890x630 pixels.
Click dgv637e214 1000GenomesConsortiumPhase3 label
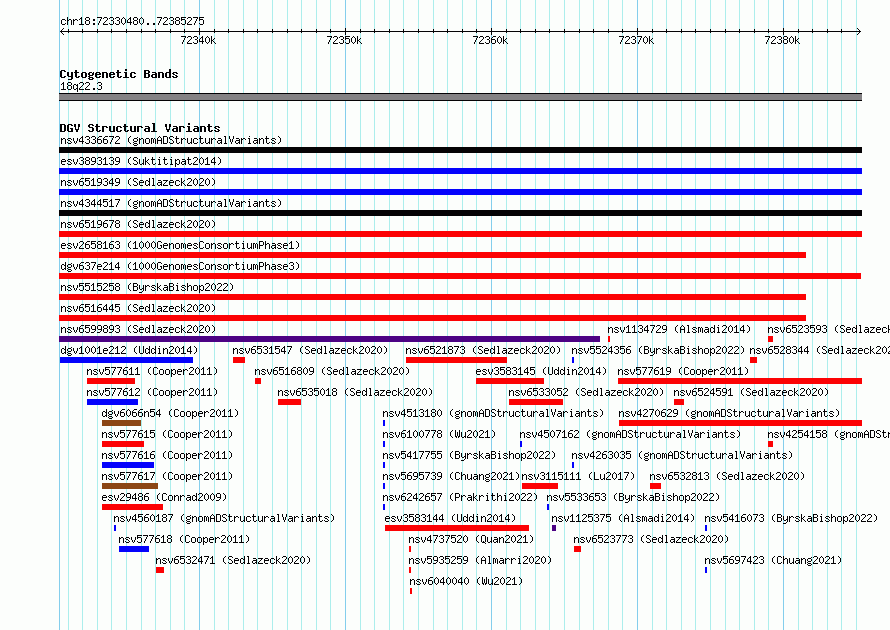click(180, 266)
